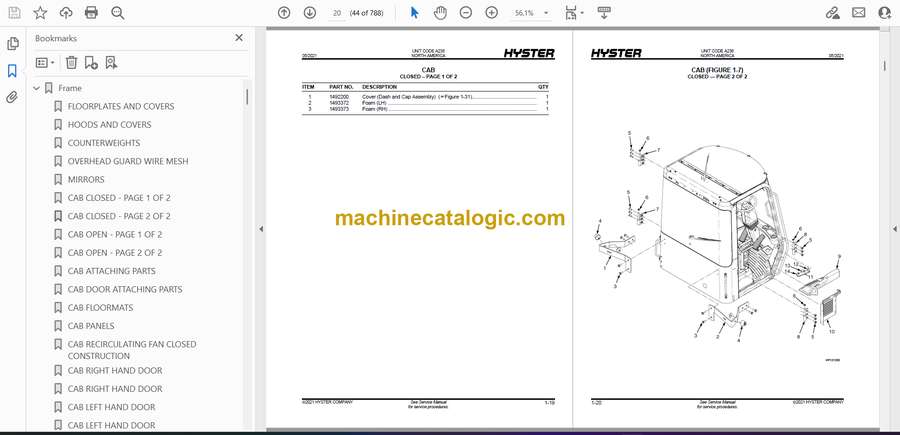Activate the hand pan tool

click(x=440, y=13)
